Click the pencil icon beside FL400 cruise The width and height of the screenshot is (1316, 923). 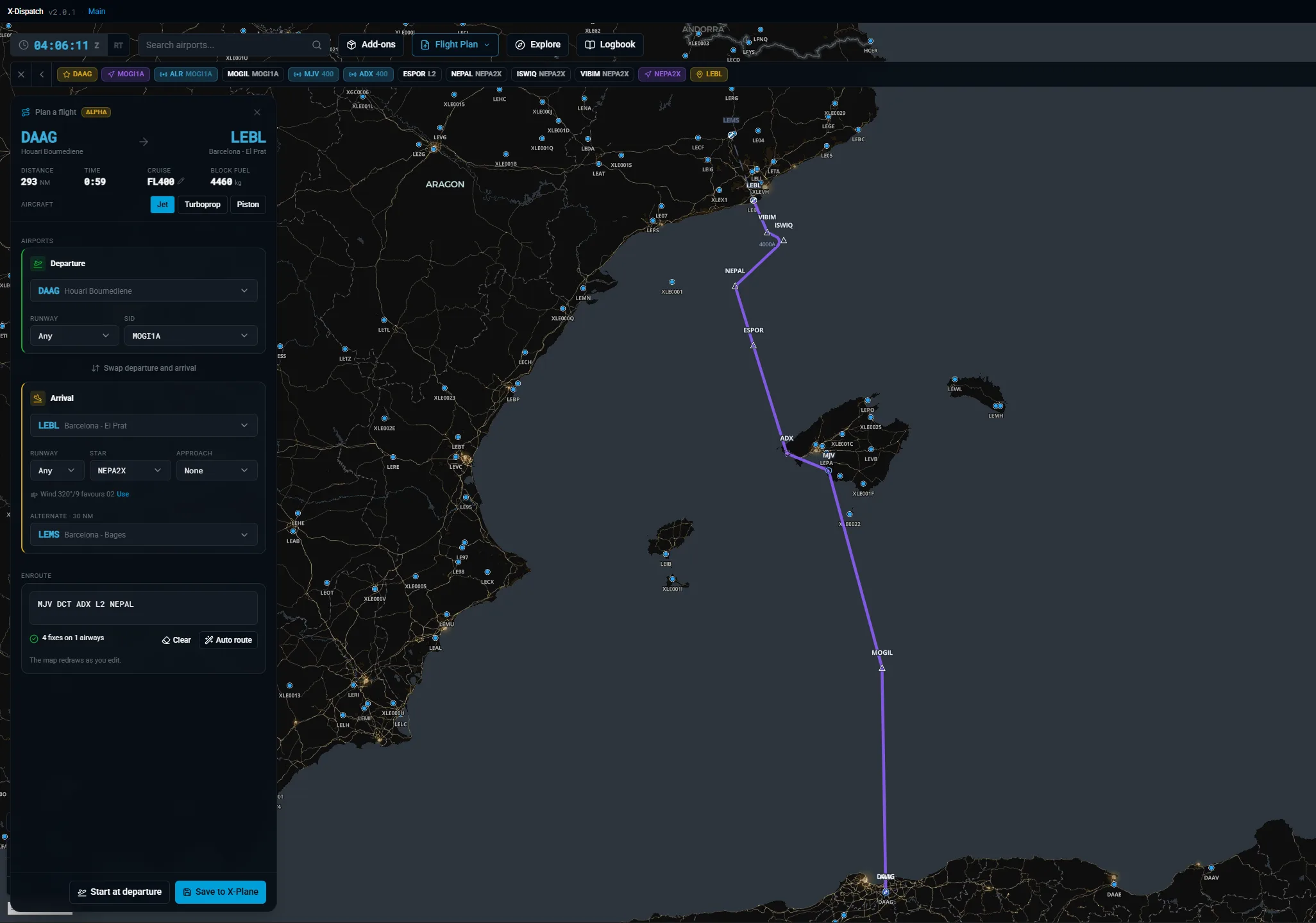click(181, 182)
